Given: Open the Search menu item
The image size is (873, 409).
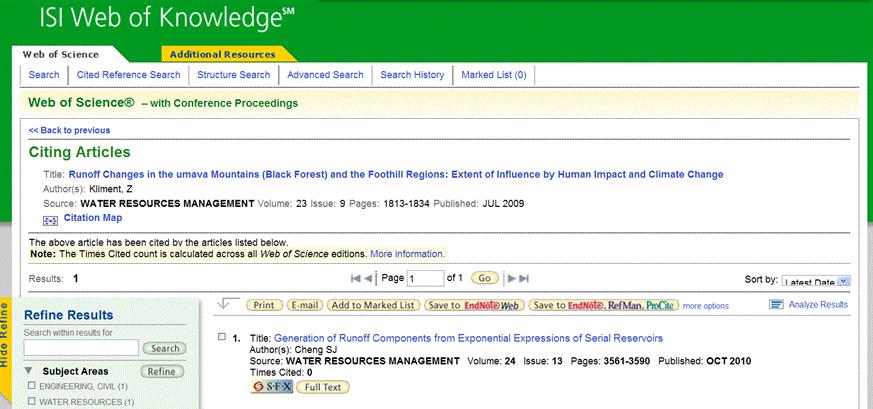Looking at the screenshot, I should (44, 75).
